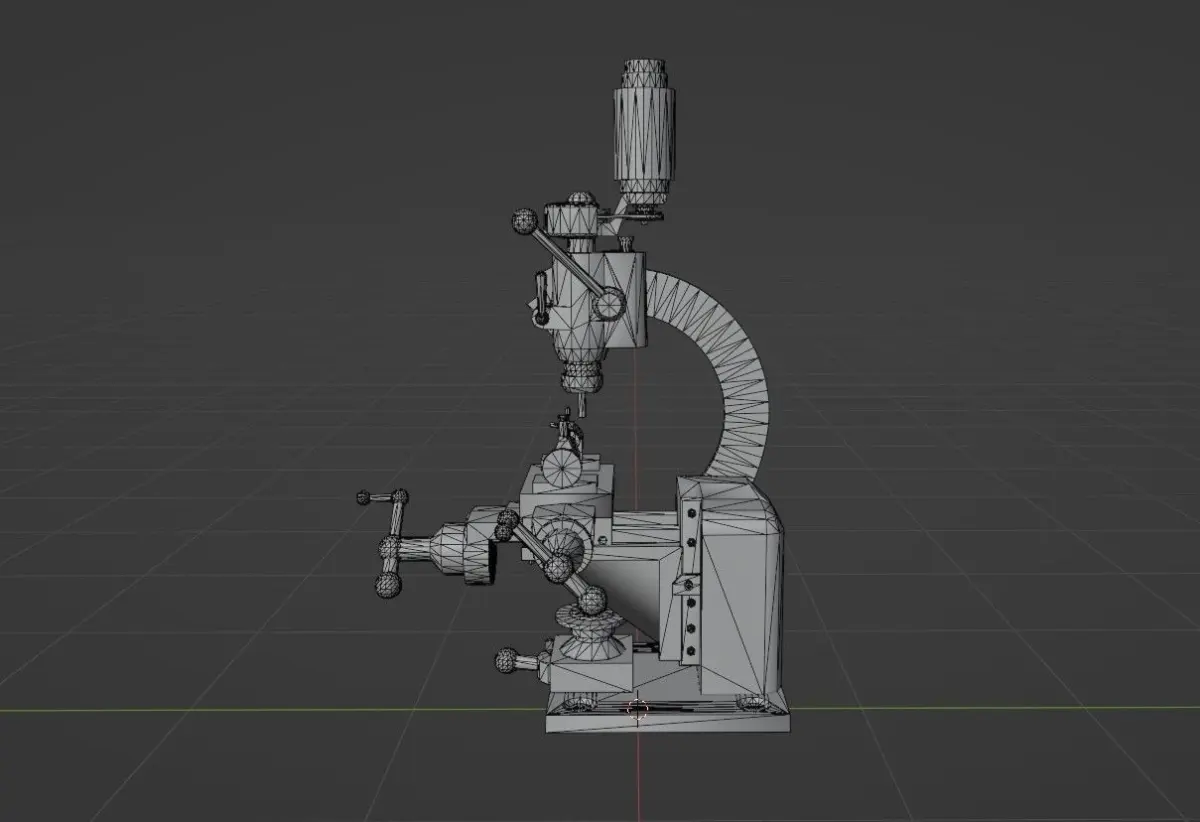The image size is (1200, 822).
Task: Select the ball knob on quill feed lever
Action: (x=524, y=221)
